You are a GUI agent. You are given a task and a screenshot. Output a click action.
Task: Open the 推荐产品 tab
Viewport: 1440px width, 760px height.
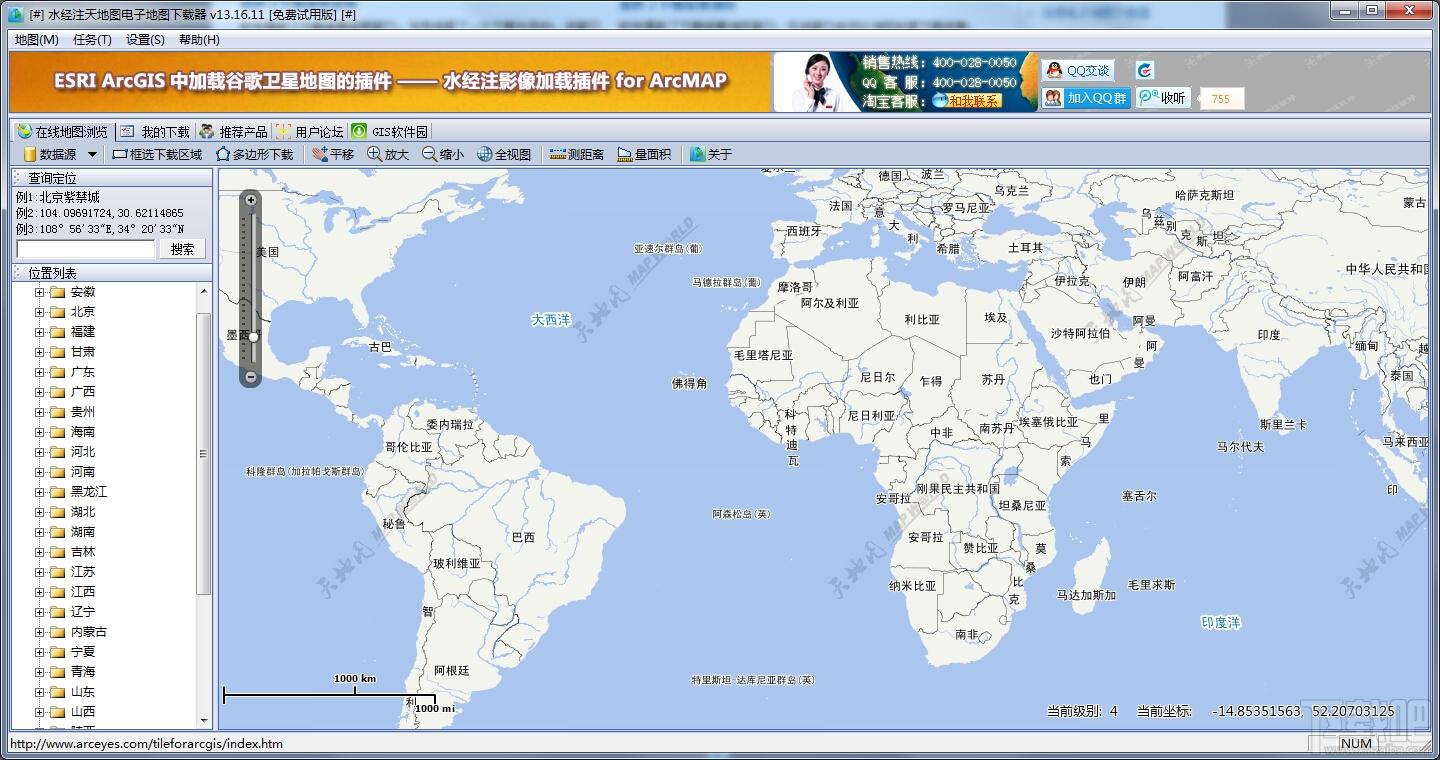tap(233, 131)
